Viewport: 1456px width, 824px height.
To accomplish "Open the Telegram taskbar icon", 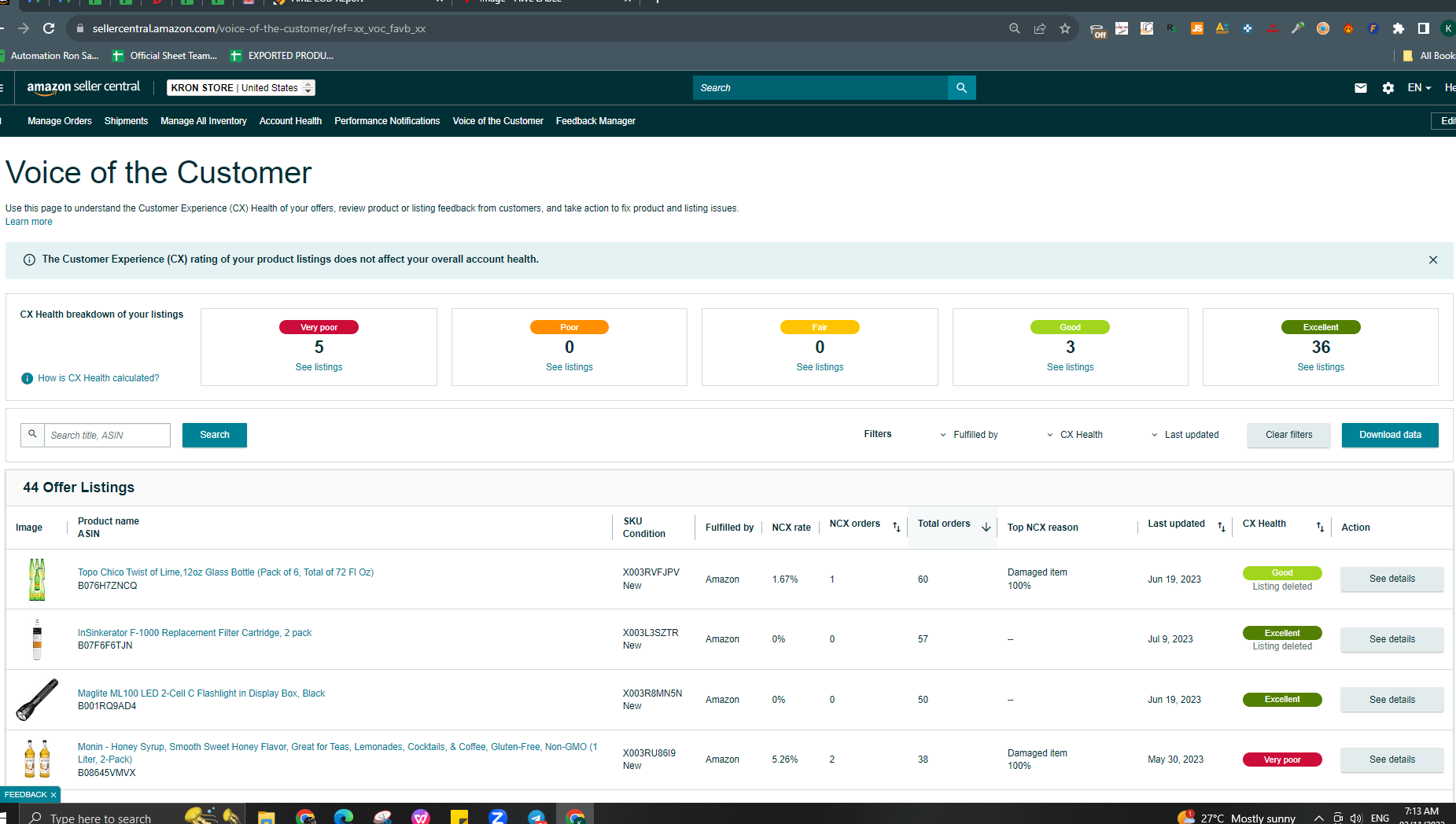I will pyautogui.click(x=536, y=818).
